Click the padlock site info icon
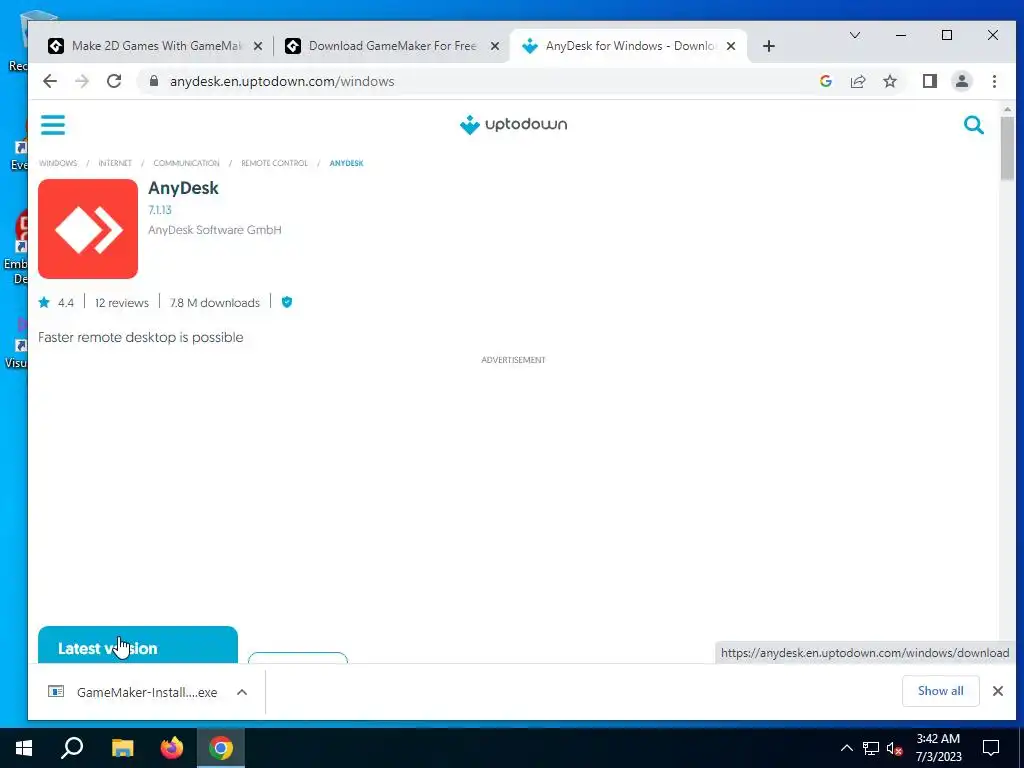1024x768 pixels. point(154,81)
